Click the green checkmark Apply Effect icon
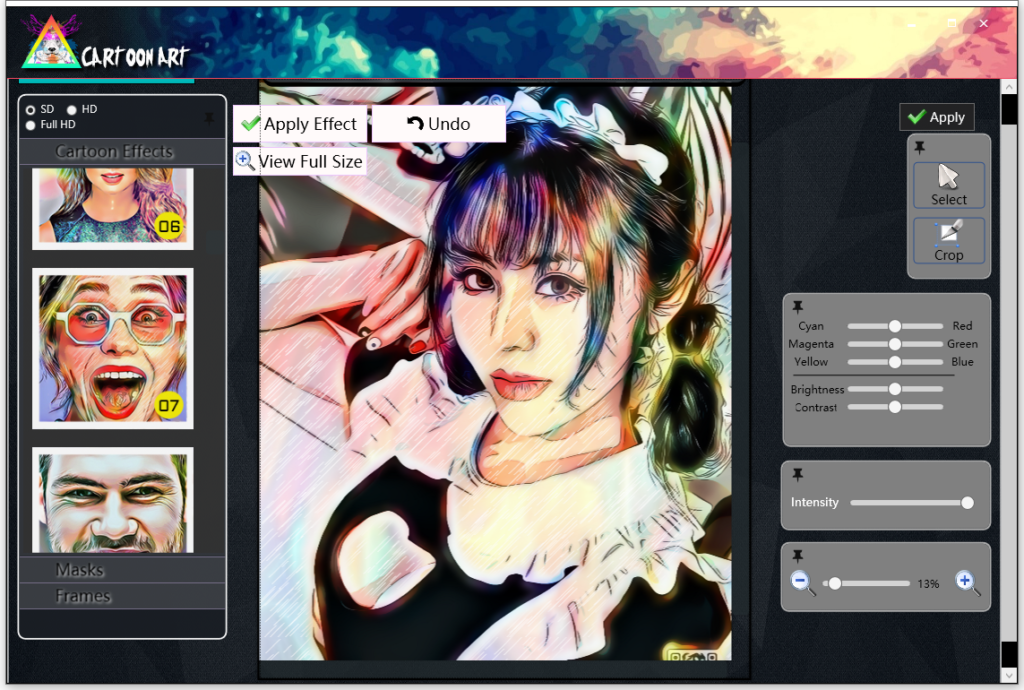This screenshot has height=690, width=1024. click(250, 124)
